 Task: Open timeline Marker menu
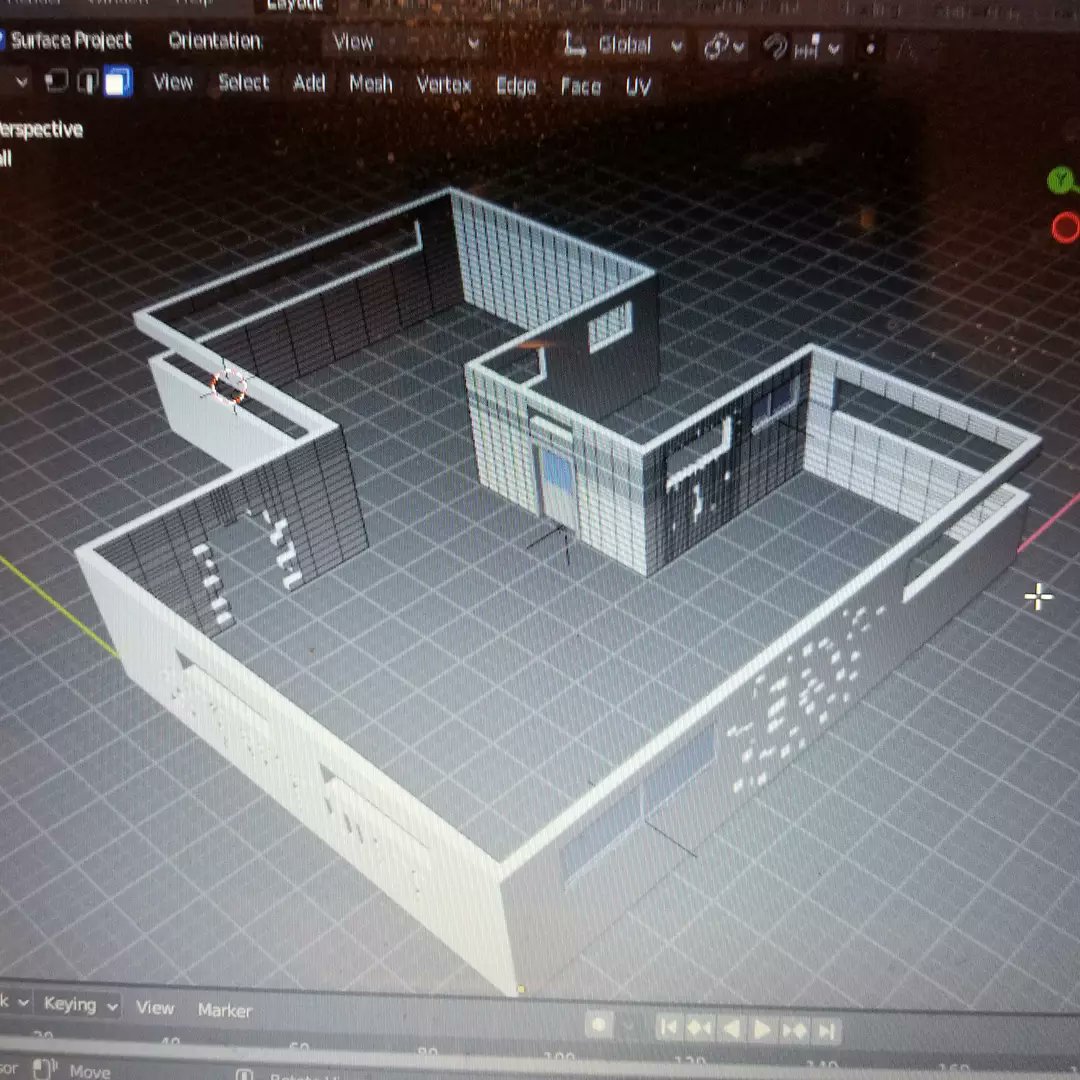point(225,1010)
